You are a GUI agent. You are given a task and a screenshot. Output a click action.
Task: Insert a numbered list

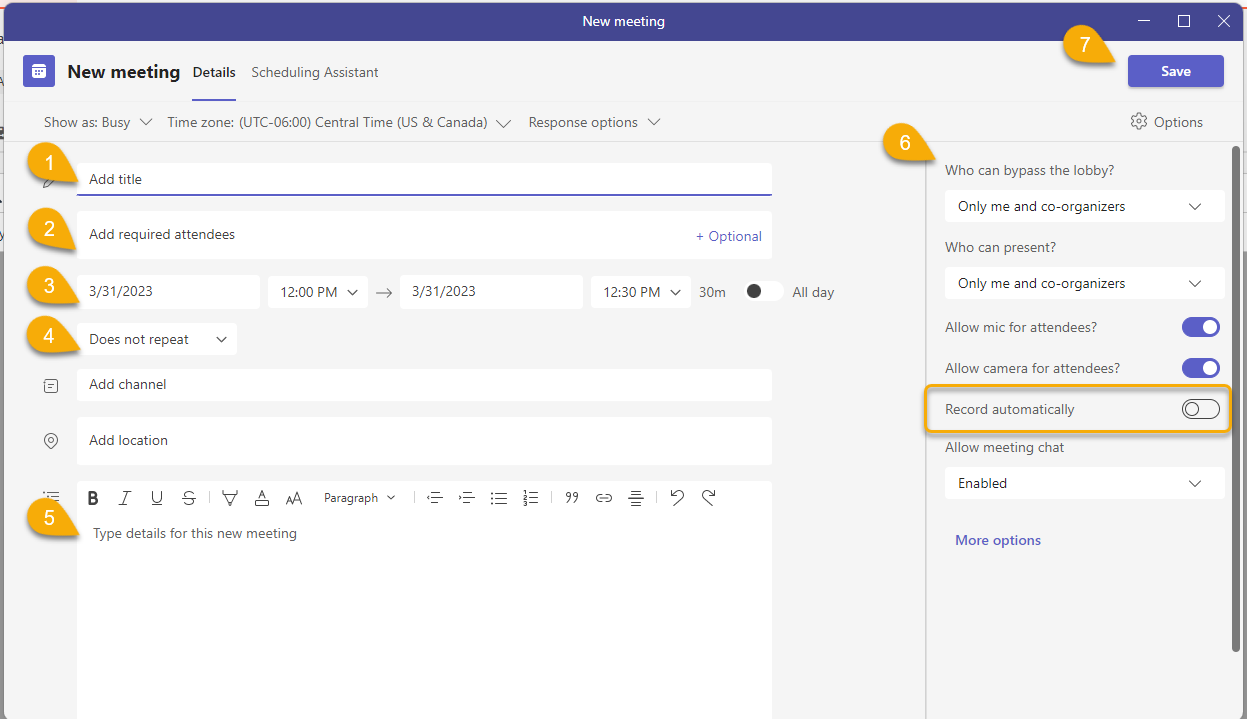pos(531,498)
